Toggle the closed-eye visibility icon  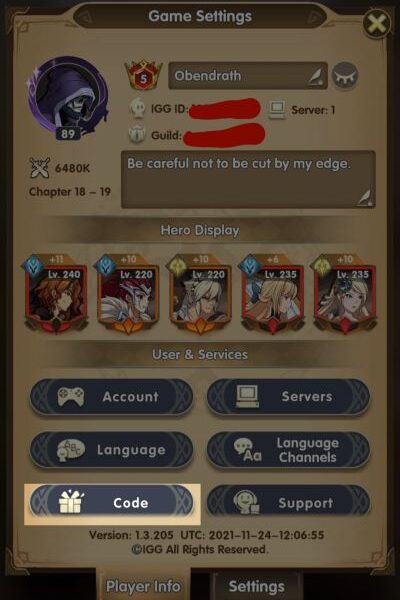pyautogui.click(x=344, y=76)
